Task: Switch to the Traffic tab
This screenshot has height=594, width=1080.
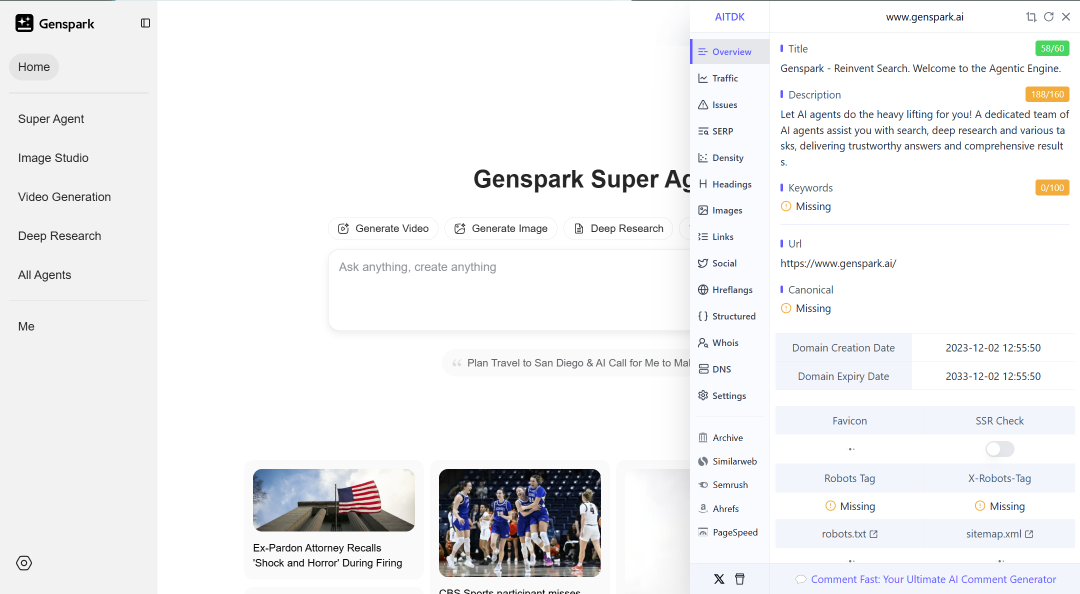Action: click(x=729, y=78)
